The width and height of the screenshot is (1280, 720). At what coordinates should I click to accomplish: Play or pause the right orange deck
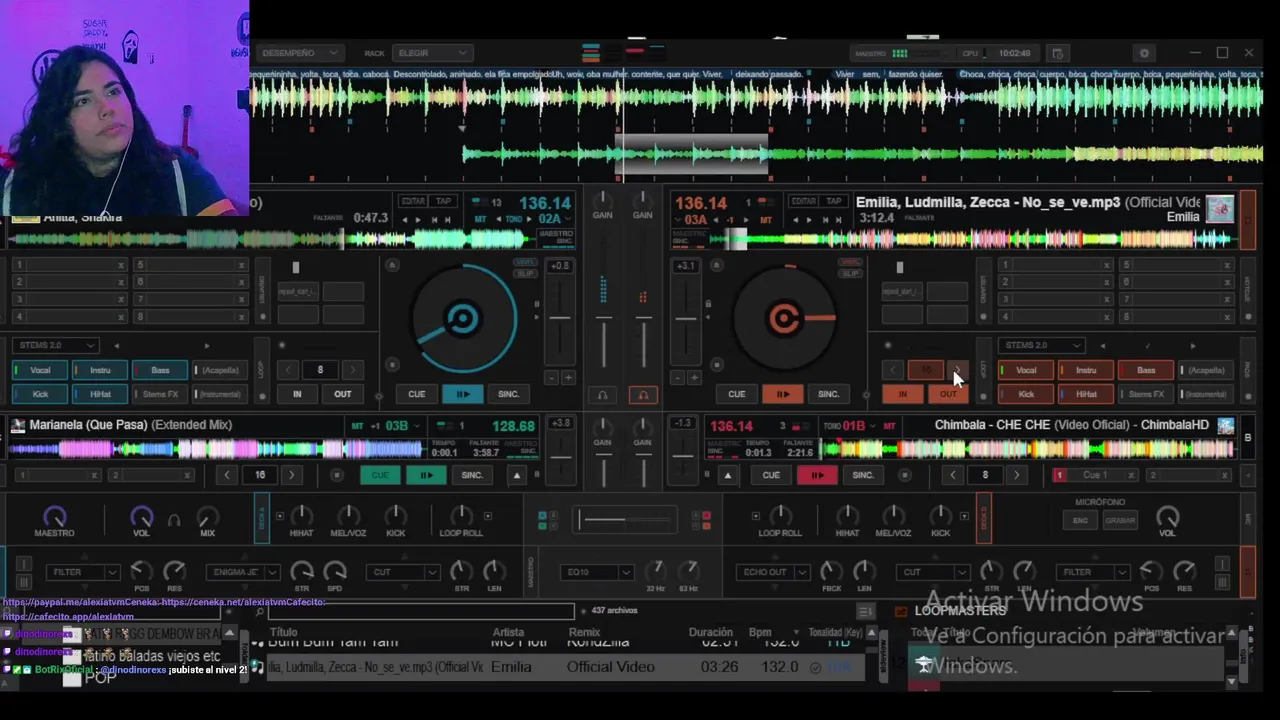click(x=783, y=394)
